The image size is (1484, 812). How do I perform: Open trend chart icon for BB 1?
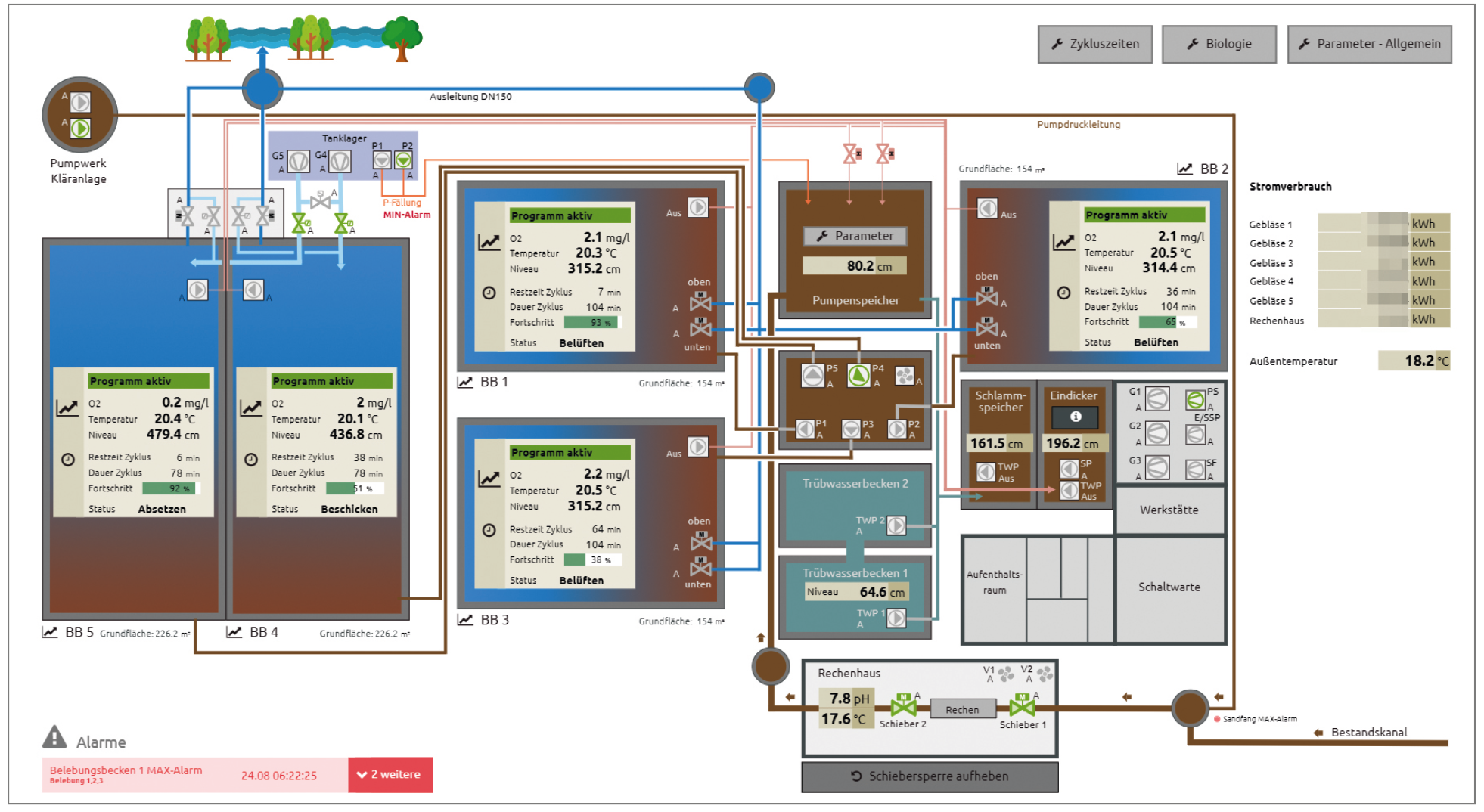[x=465, y=382]
